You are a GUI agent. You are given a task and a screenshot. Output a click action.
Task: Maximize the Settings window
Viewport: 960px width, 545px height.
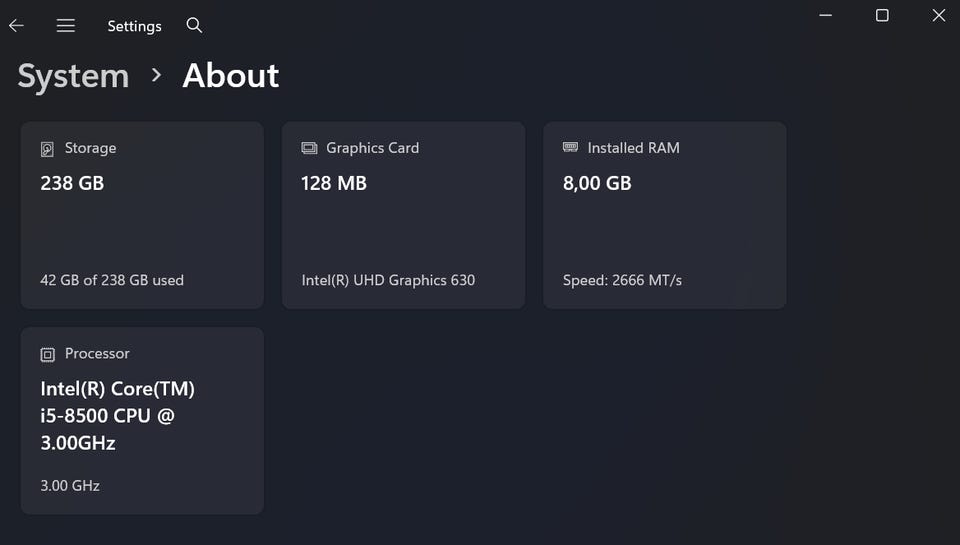[x=882, y=15]
